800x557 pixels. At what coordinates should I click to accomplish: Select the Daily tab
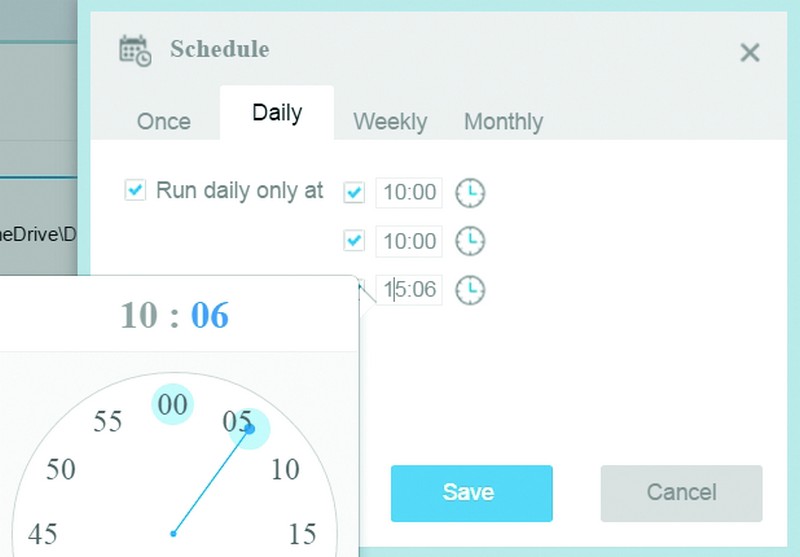point(277,113)
